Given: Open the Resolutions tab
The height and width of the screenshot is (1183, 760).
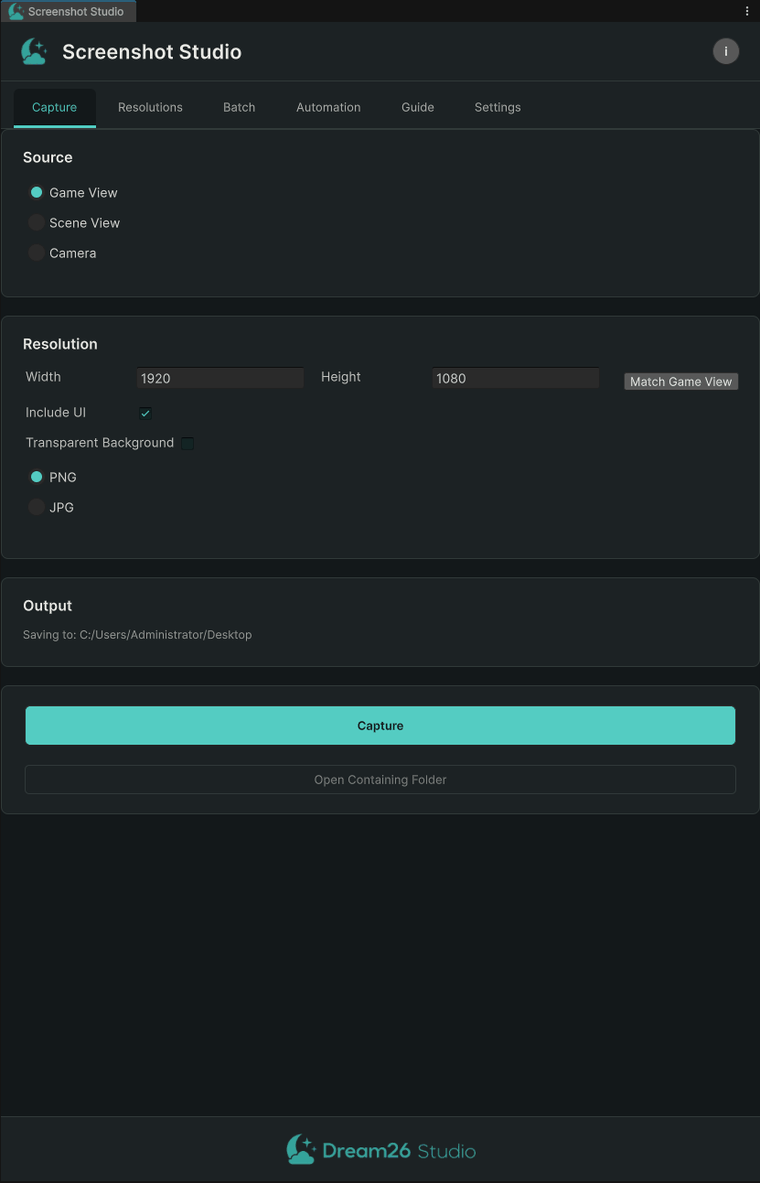Looking at the screenshot, I should click(150, 108).
